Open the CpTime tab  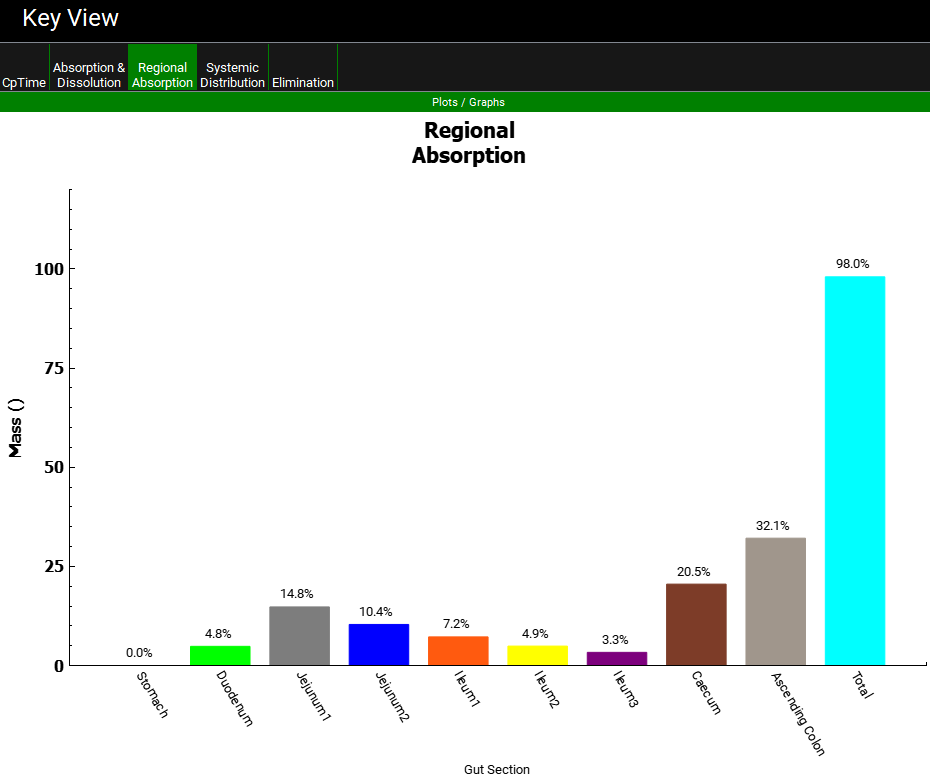tap(24, 82)
